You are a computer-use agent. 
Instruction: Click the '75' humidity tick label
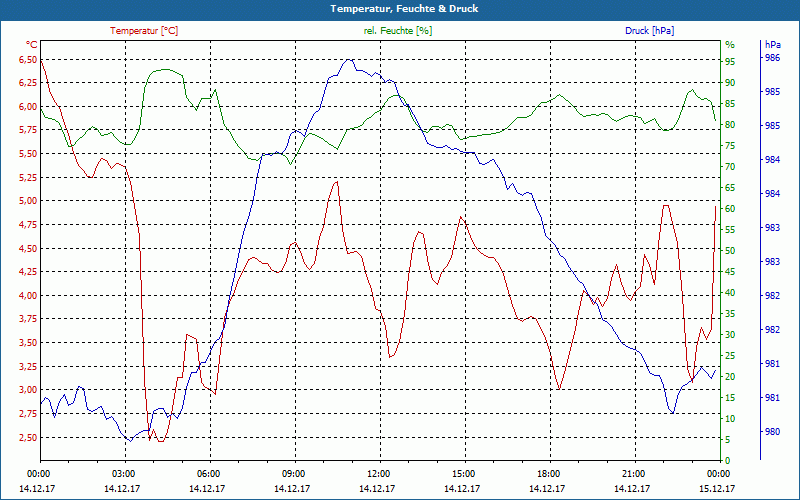tap(730, 146)
